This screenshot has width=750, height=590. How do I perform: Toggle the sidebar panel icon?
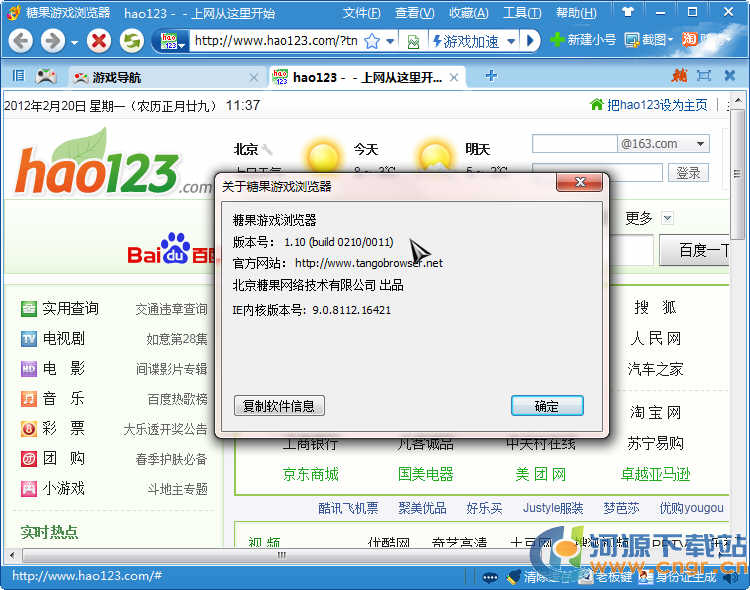click(18, 76)
